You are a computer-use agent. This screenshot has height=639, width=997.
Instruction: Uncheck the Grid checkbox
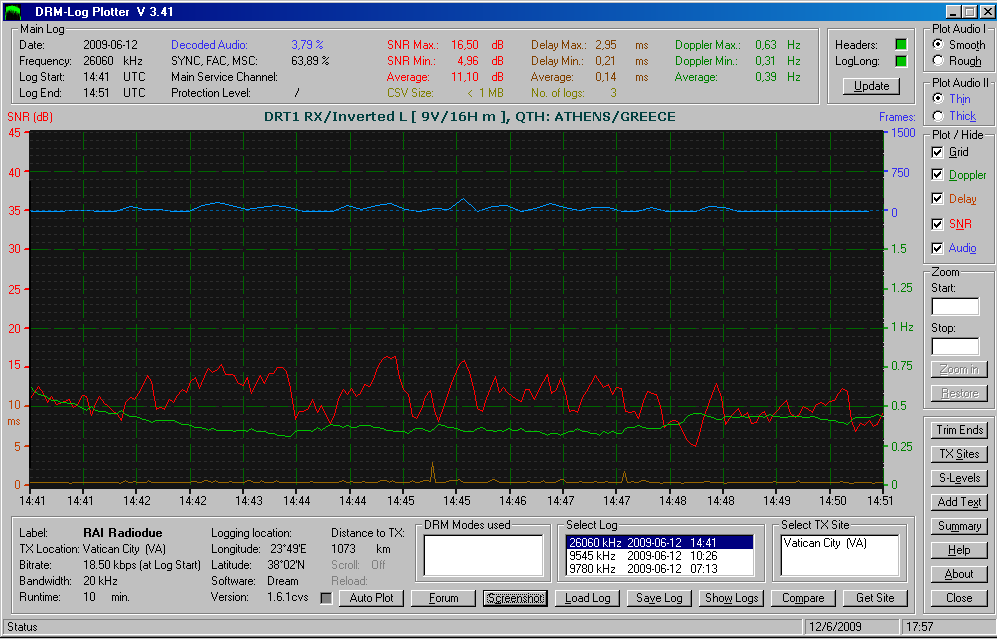tap(937, 152)
